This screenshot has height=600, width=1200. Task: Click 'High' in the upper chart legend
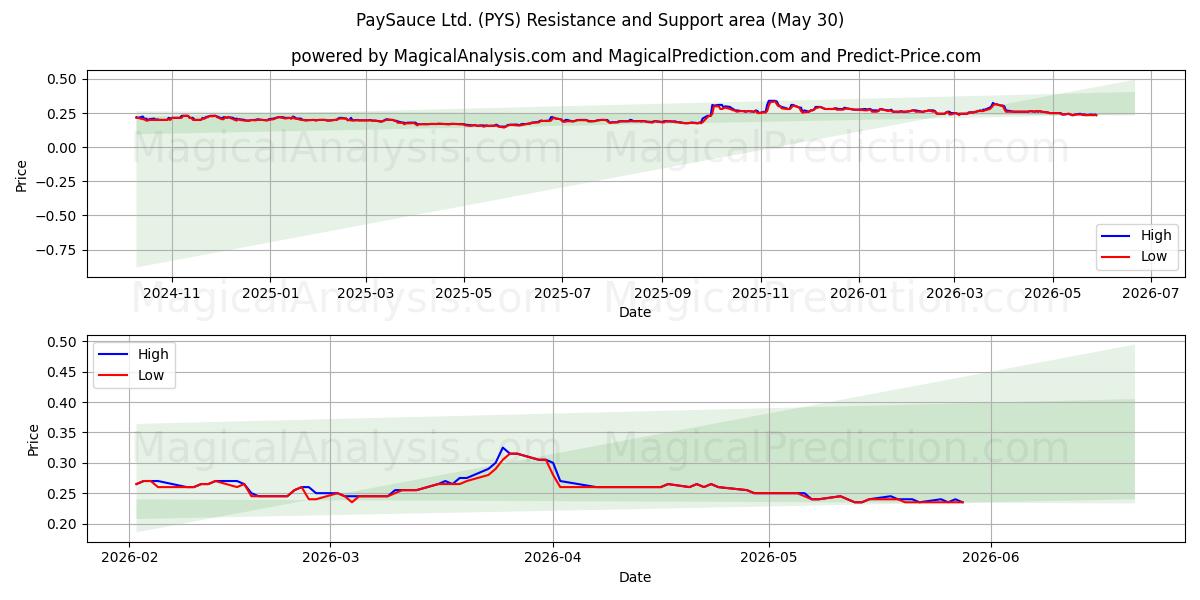coord(1155,236)
